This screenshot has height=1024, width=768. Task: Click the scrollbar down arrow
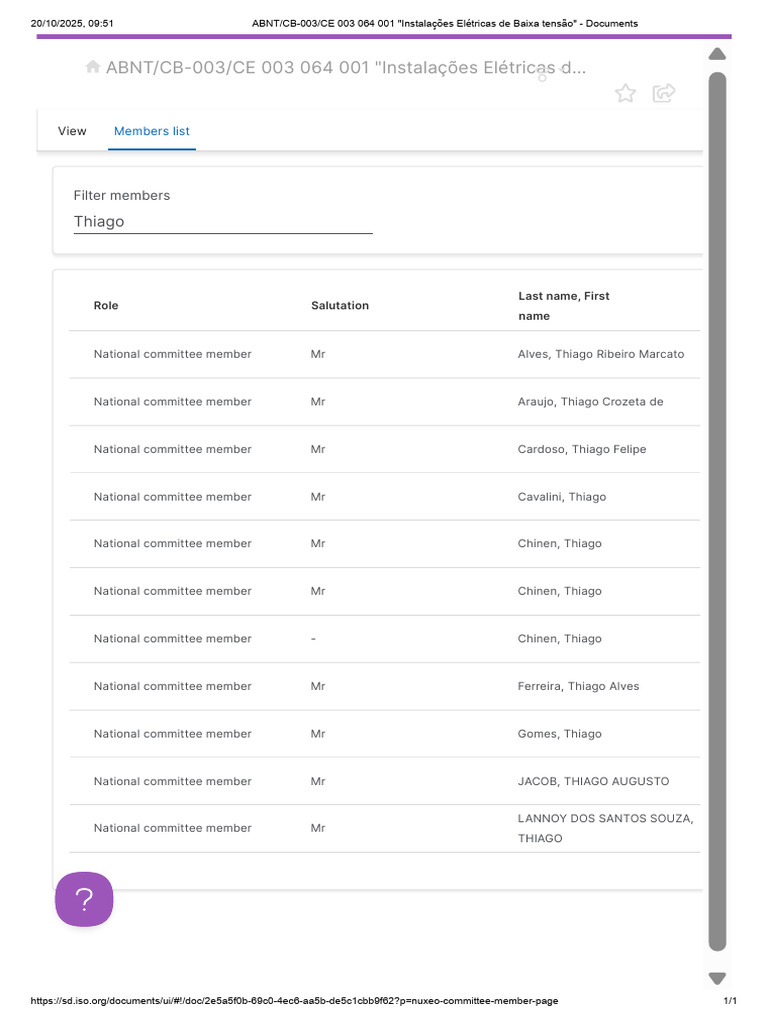click(717, 978)
